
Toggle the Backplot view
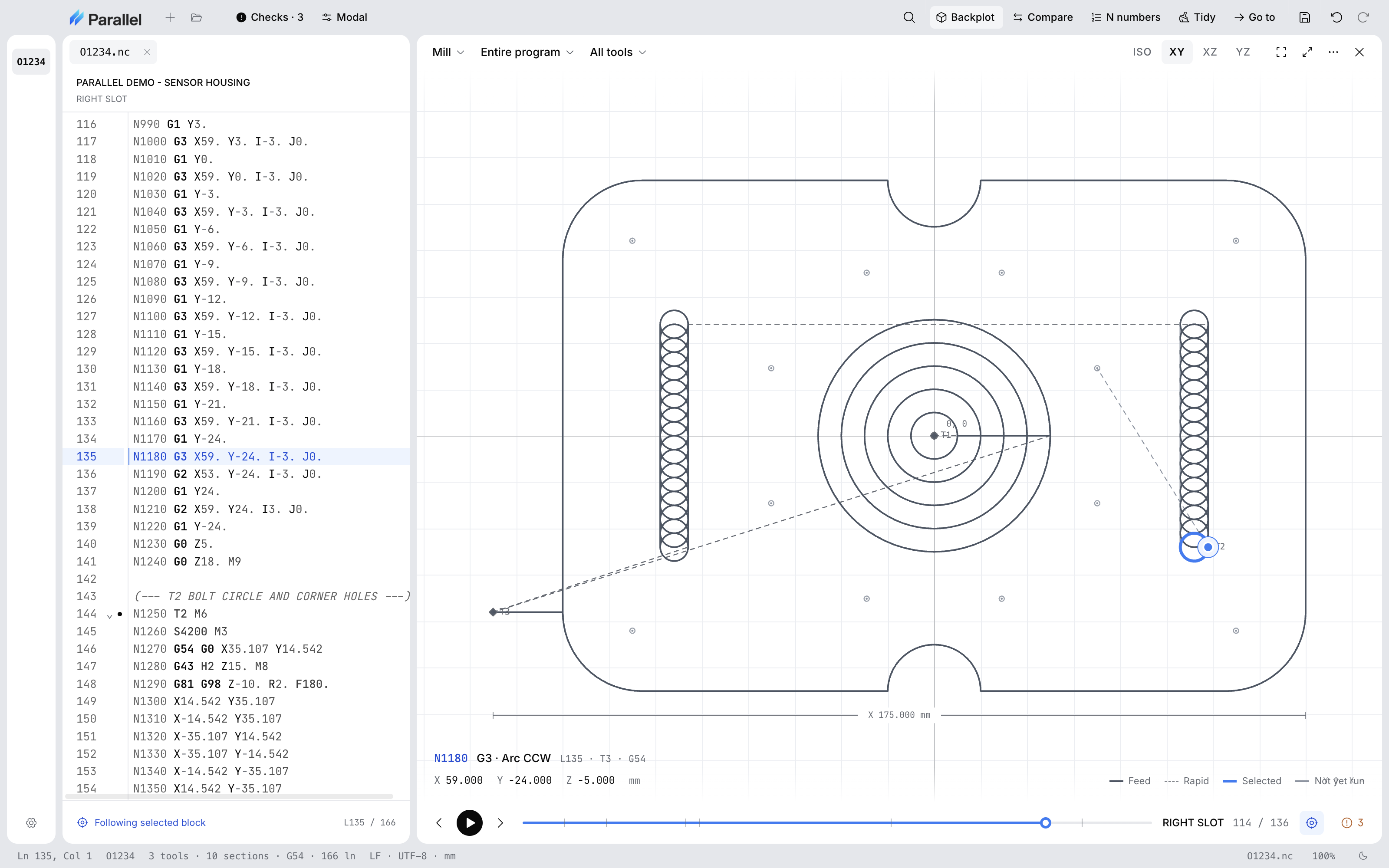pyautogui.click(x=966, y=18)
